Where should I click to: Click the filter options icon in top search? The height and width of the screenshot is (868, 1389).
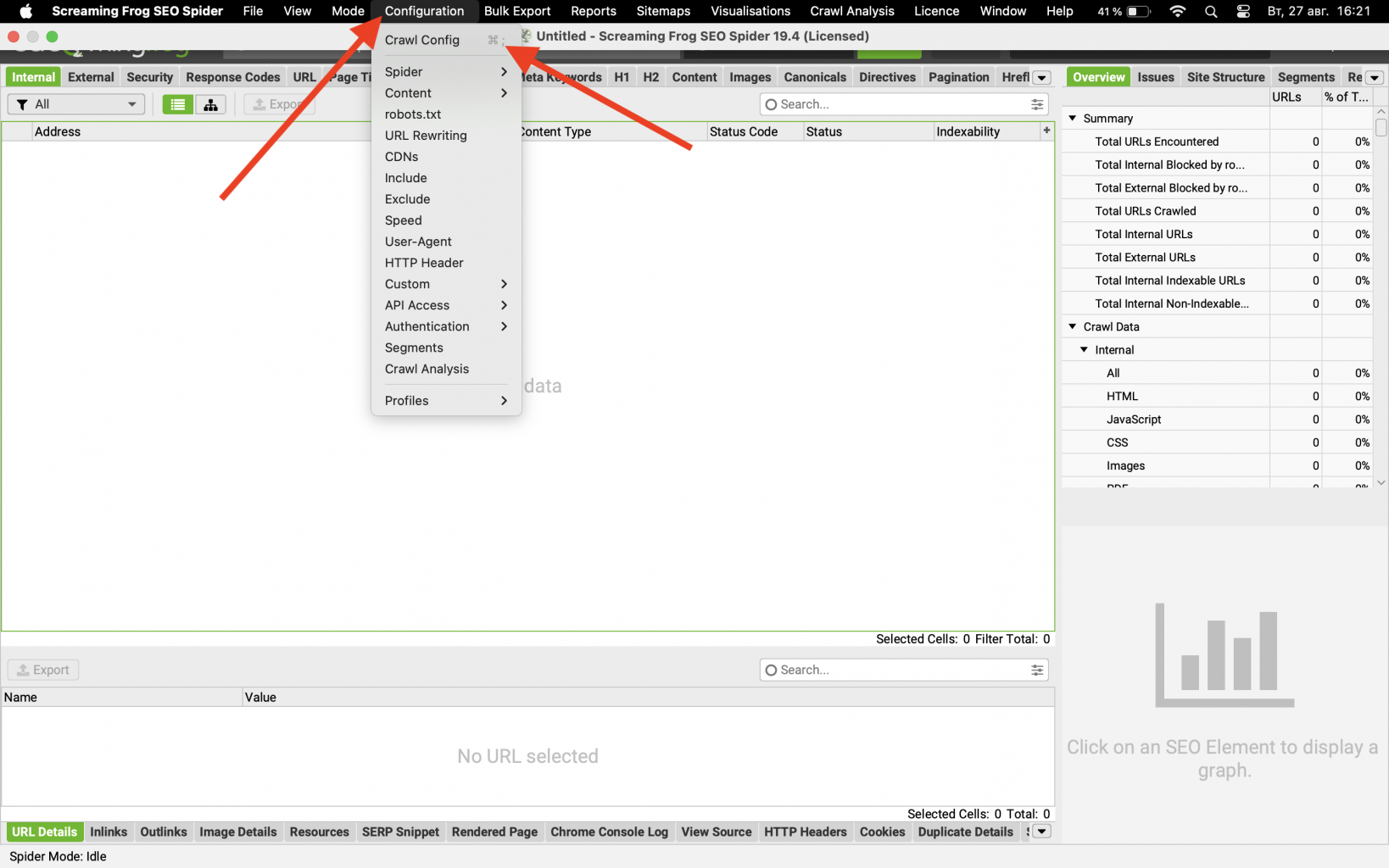[x=1037, y=104]
